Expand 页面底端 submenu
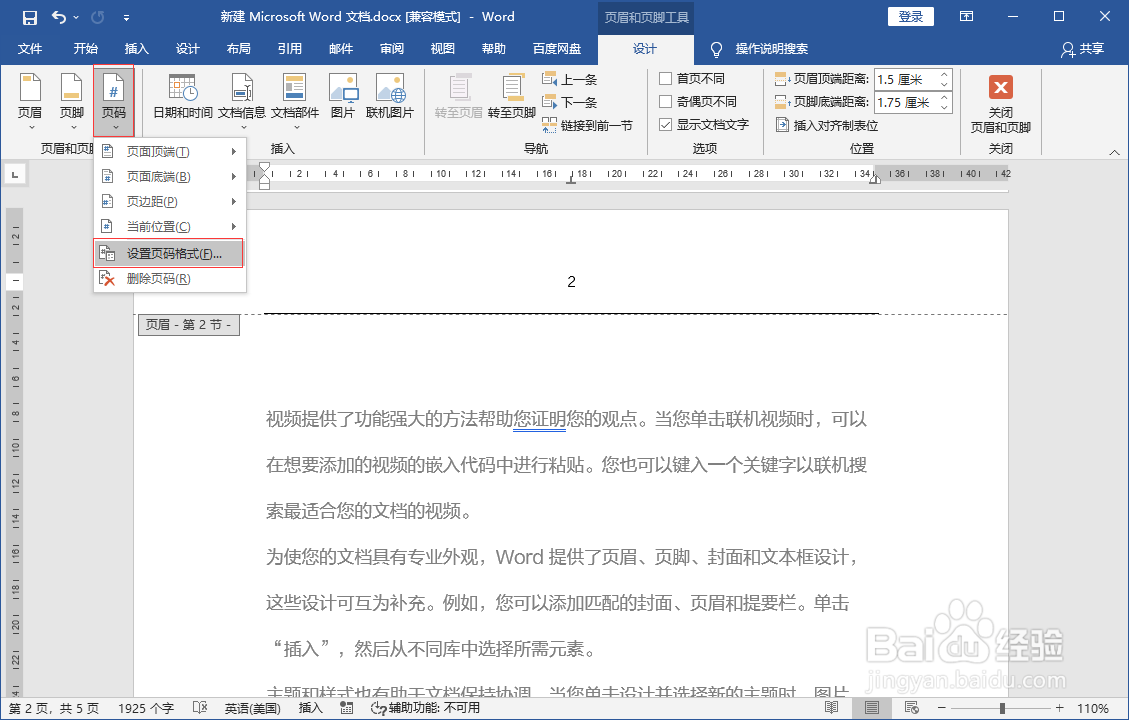This screenshot has width=1129, height=720. click(170, 176)
